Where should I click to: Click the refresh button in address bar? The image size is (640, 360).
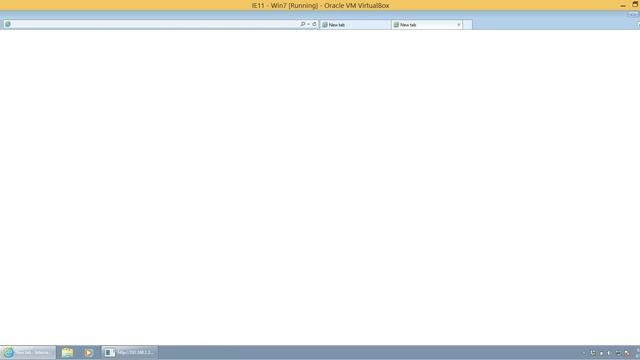pos(314,24)
